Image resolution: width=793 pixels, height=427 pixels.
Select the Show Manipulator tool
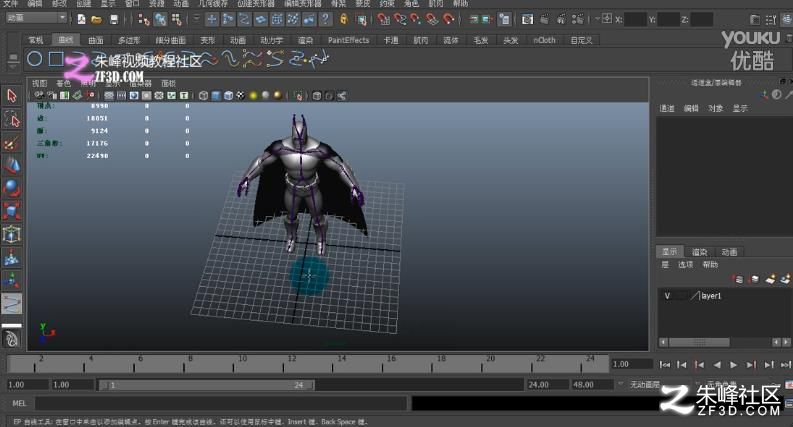tap(12, 280)
